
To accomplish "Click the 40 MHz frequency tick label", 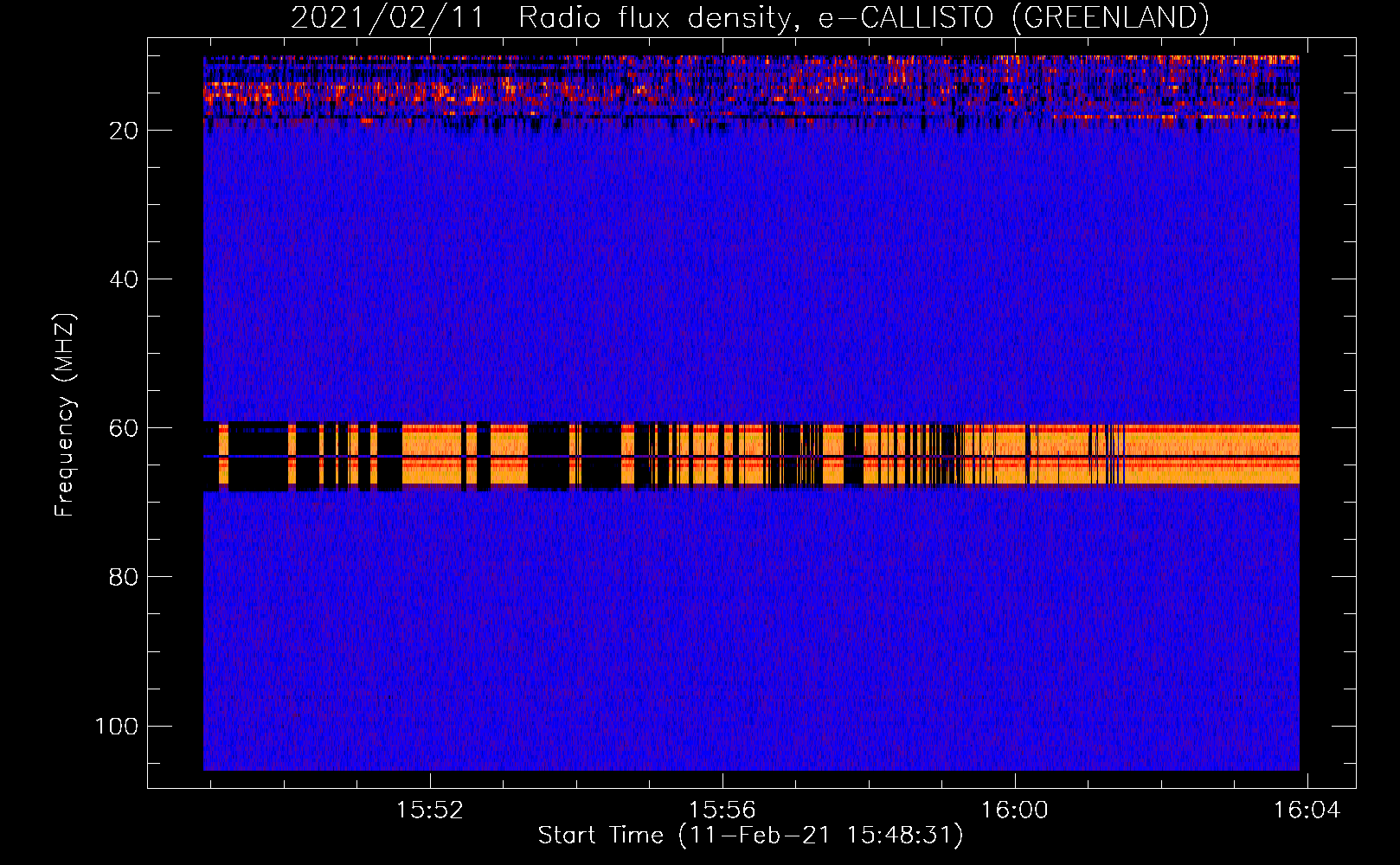I will tap(124, 279).
